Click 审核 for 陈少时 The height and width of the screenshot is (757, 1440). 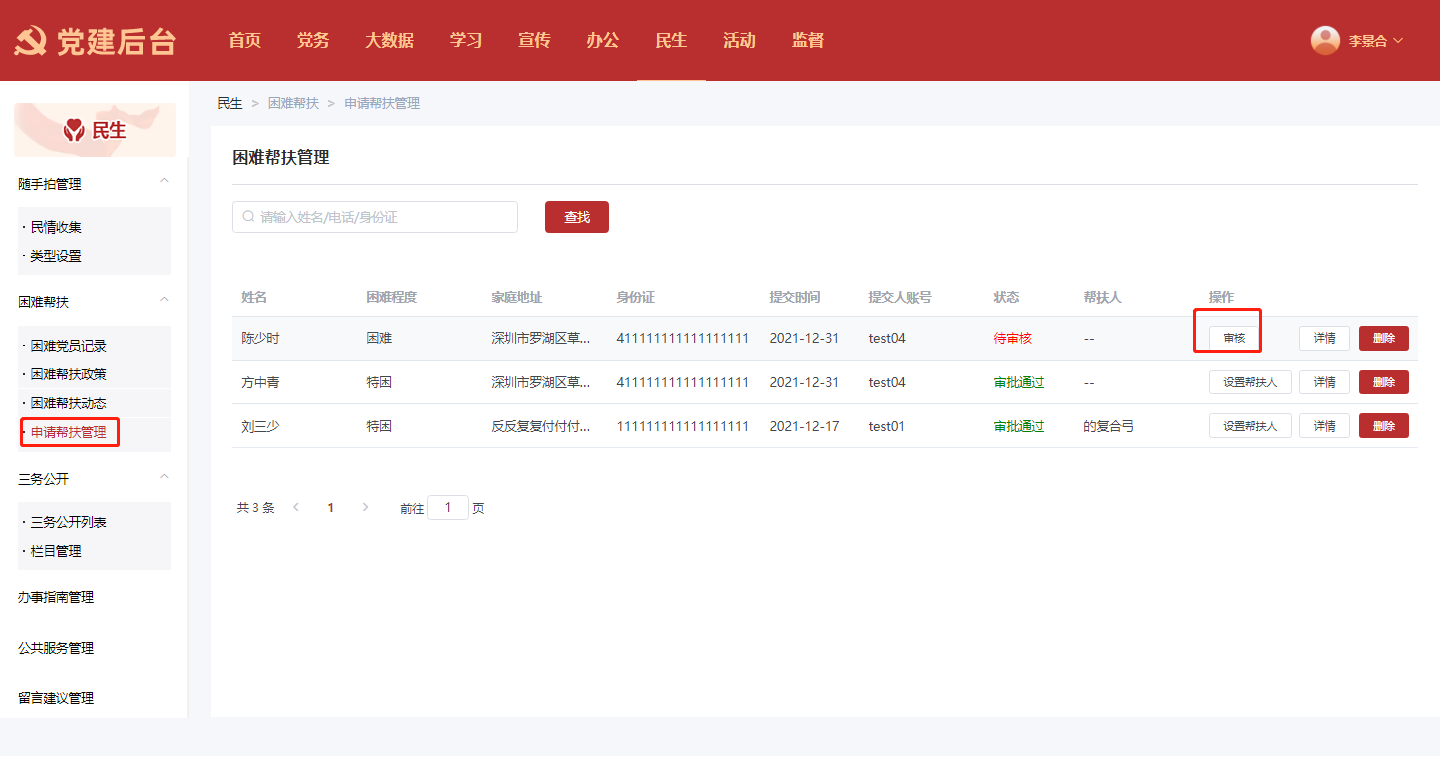click(x=1234, y=338)
